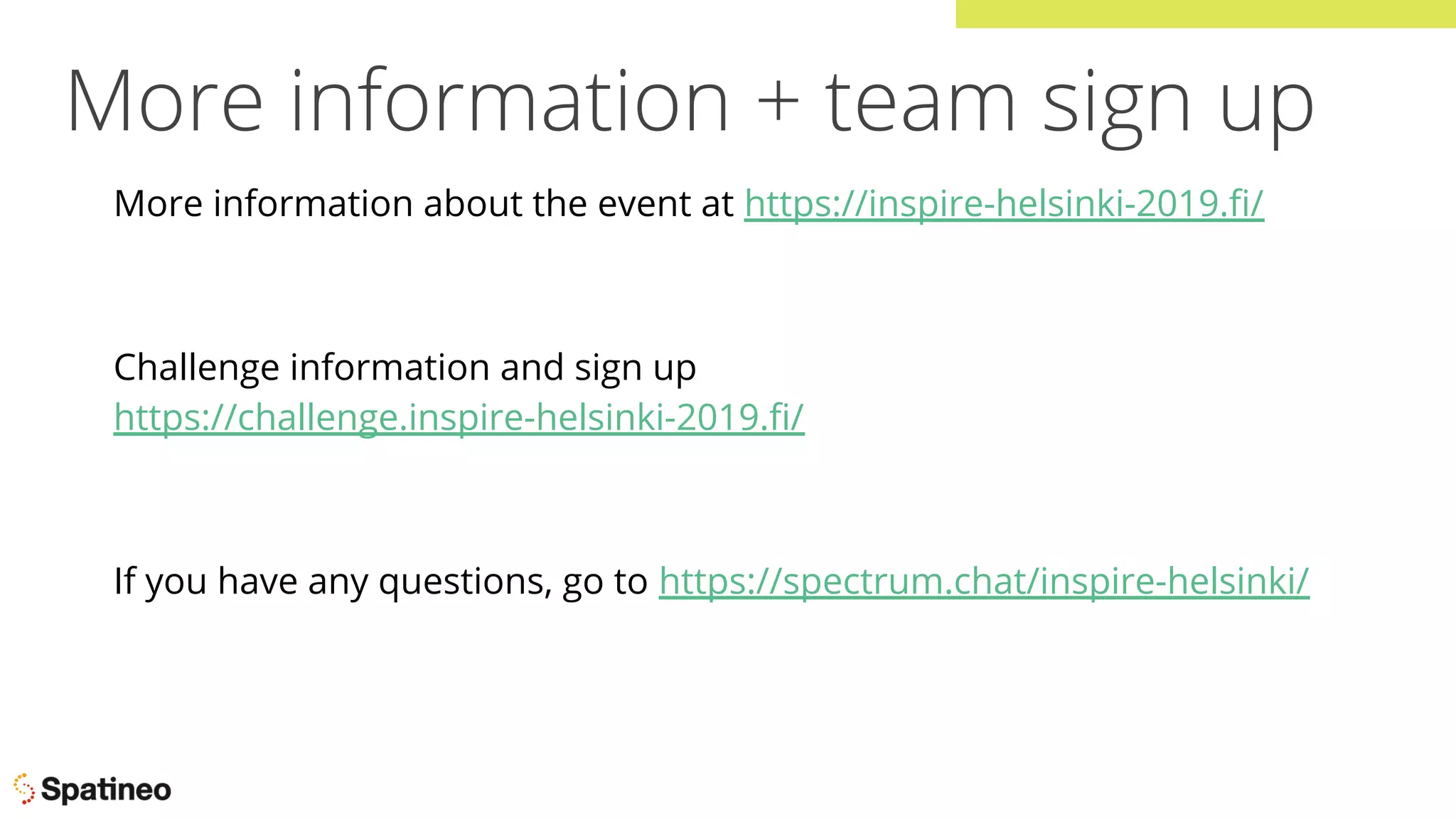
Task: Click the text "More information about the event at"
Action: (x=424, y=204)
